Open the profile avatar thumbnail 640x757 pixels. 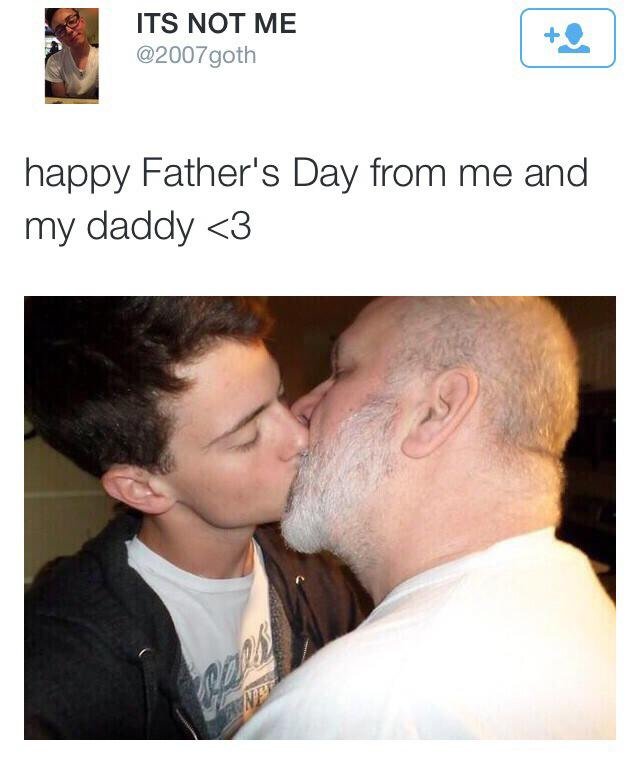[x=72, y=56]
